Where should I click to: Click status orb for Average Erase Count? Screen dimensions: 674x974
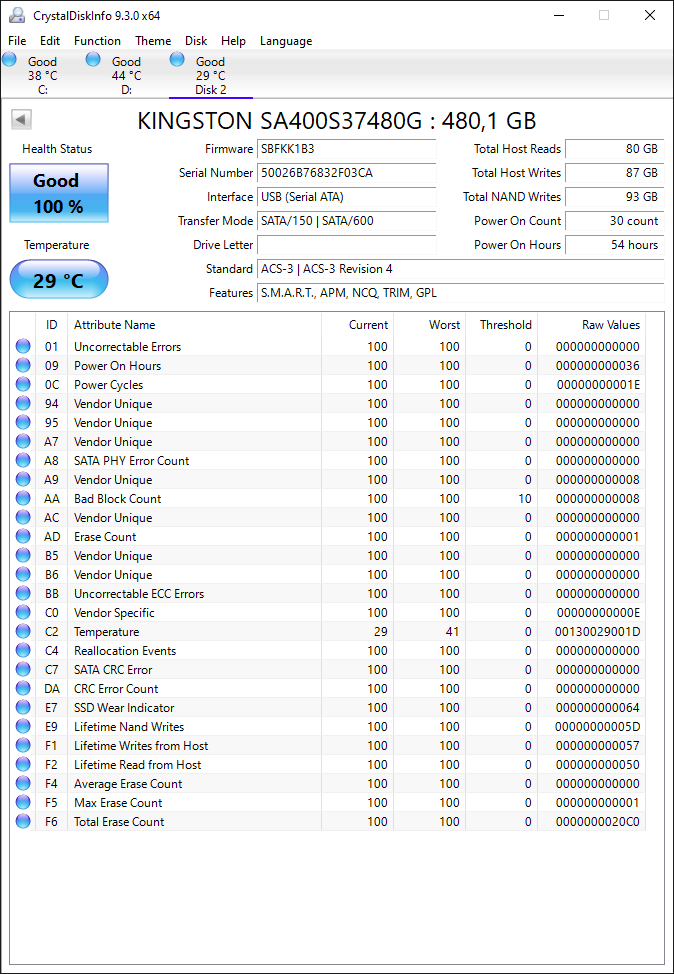pyautogui.click(x=23, y=783)
